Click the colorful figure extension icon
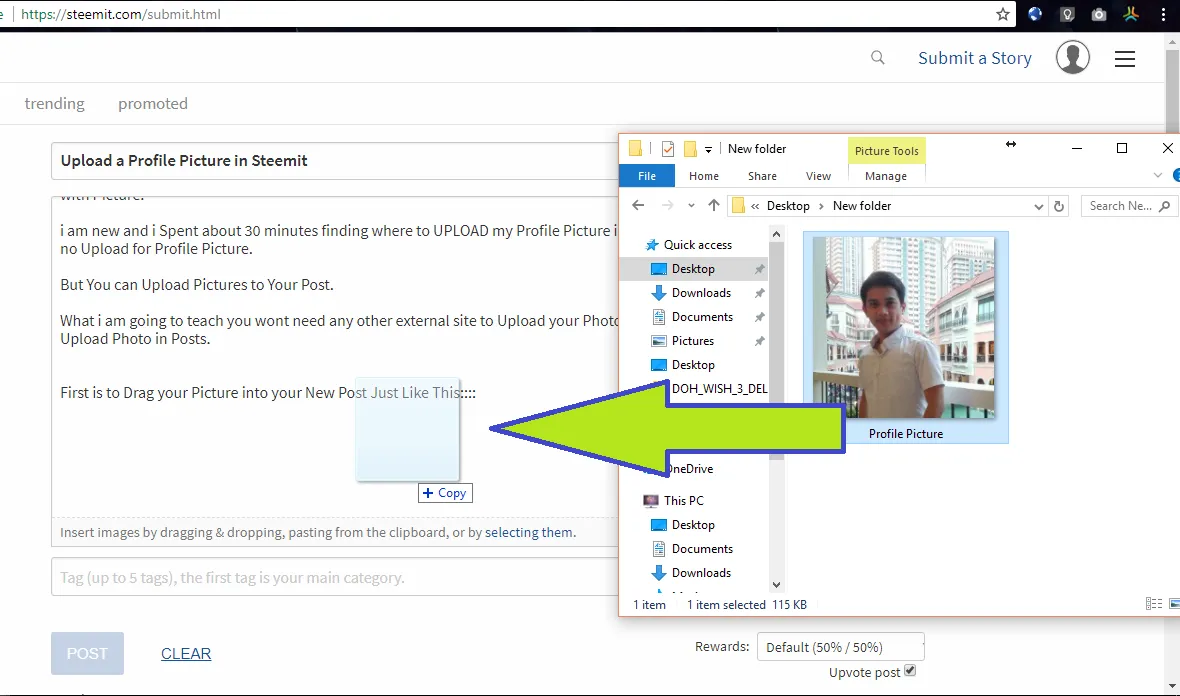 tap(1131, 14)
